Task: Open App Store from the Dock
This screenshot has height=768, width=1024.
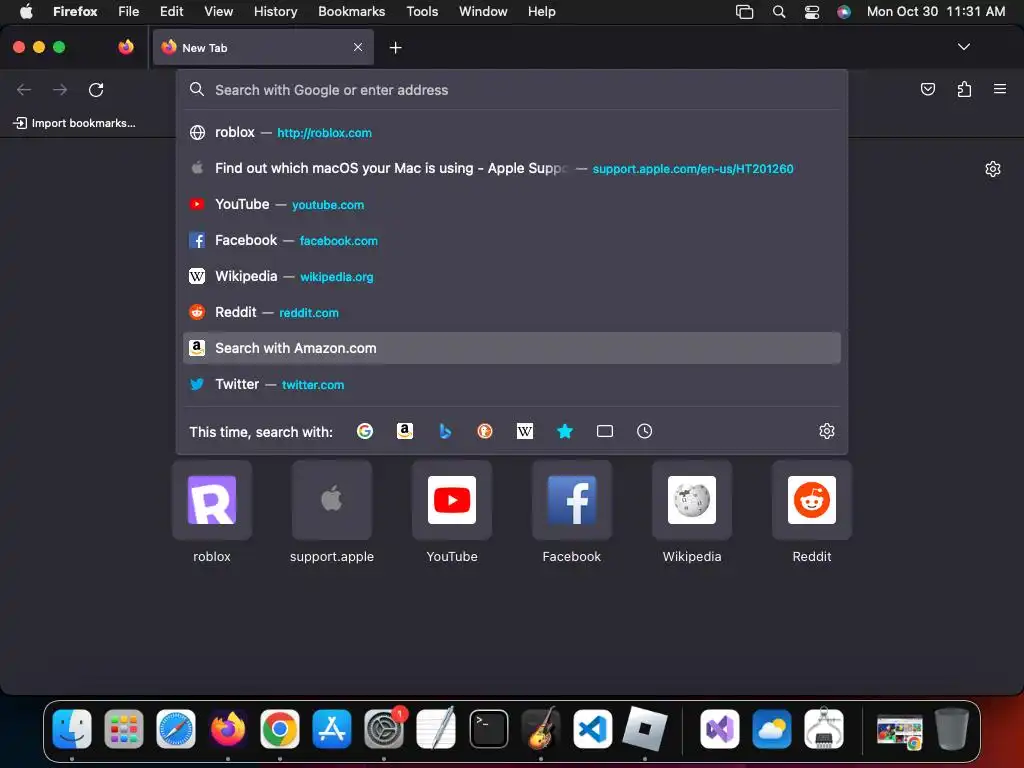Action: coord(332,729)
